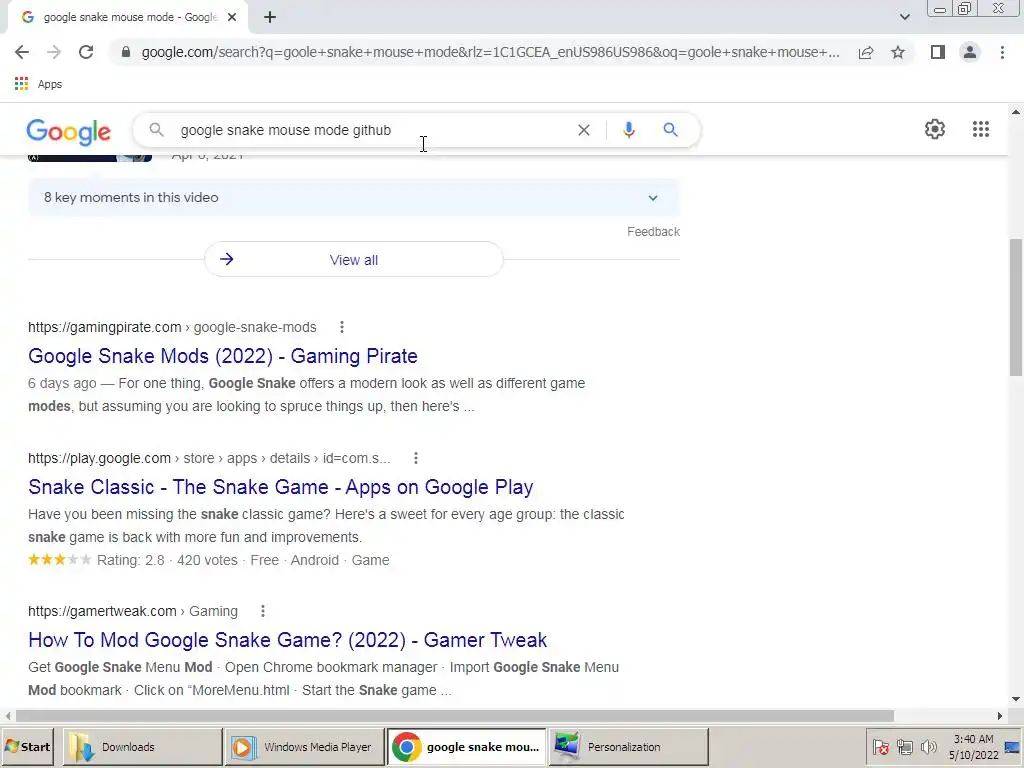Viewport: 1024px width, 768px height.
Task: Open the Windows Start menu
Action: click(28, 746)
